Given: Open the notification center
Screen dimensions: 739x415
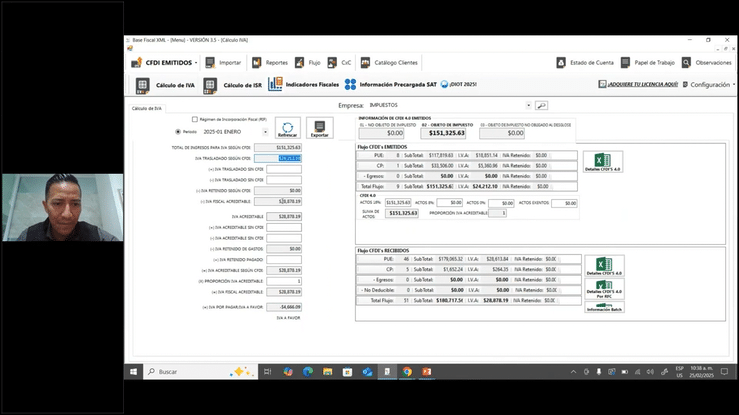Looking at the screenshot, I should tap(724, 372).
